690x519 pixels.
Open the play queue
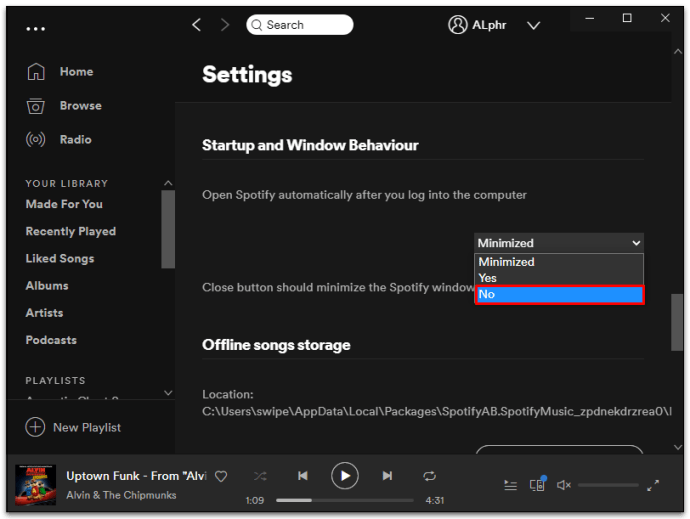[x=510, y=485]
